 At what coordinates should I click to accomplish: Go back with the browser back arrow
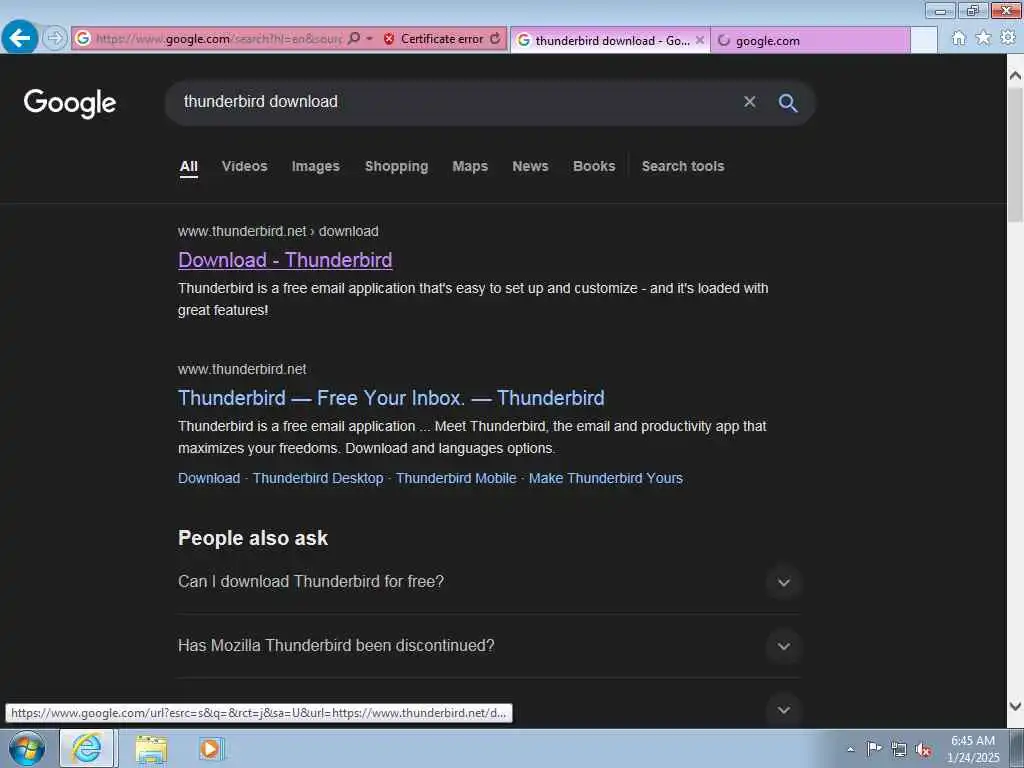point(20,38)
